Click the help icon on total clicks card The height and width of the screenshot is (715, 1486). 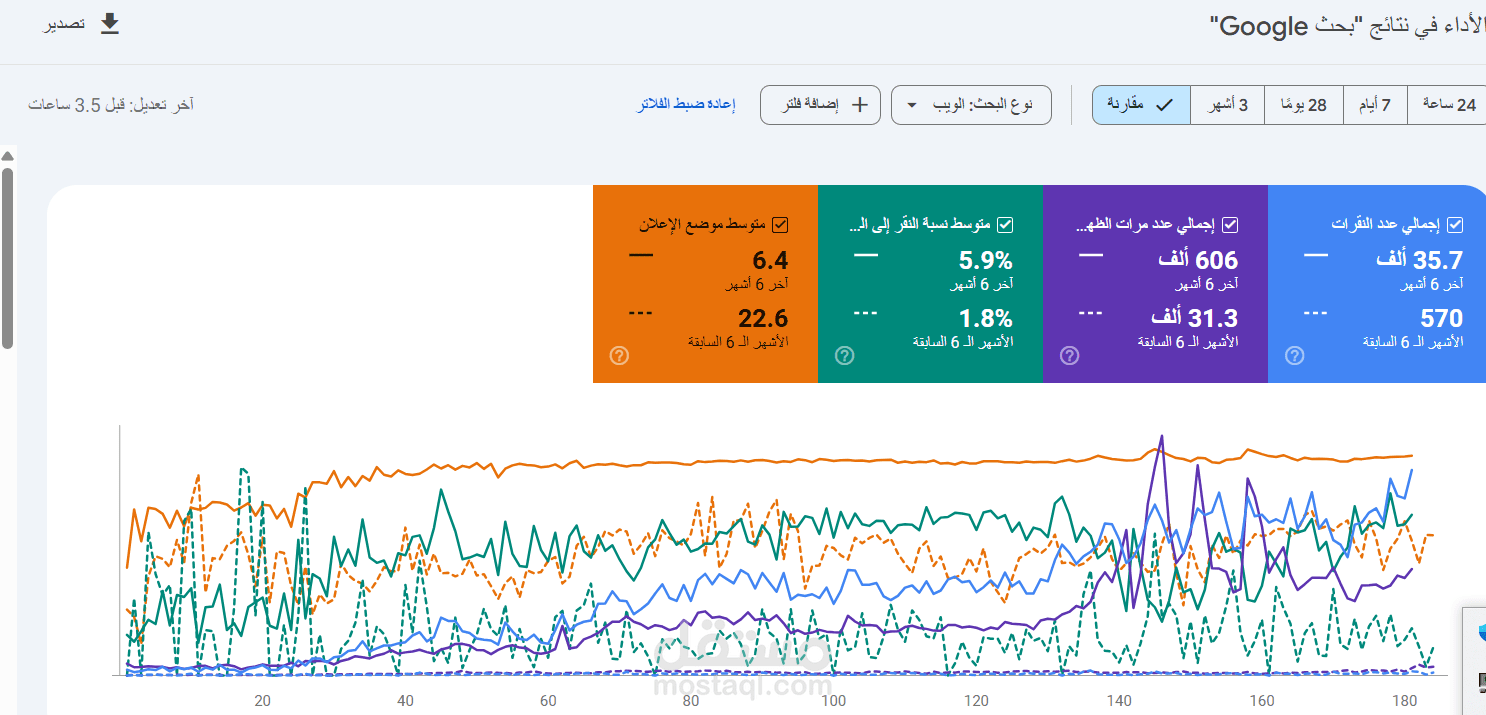click(1294, 355)
